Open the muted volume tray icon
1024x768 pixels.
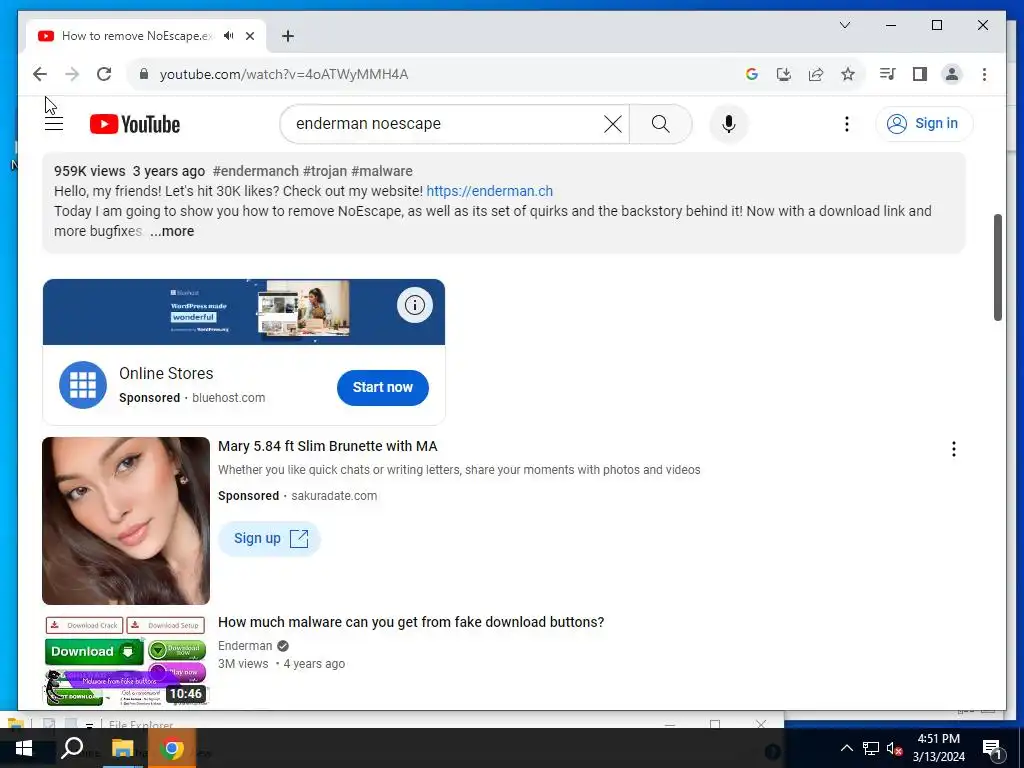[x=894, y=748]
